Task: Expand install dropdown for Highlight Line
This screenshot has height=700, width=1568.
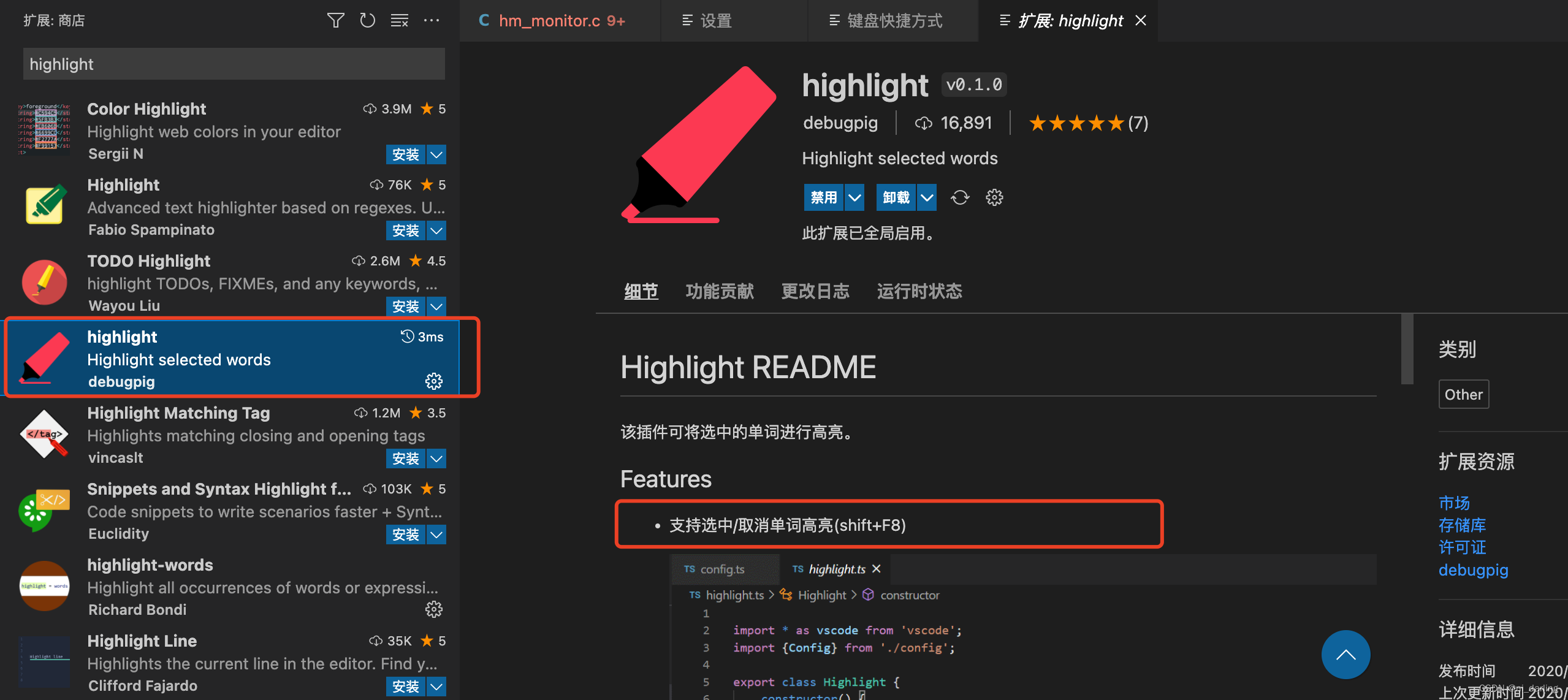Action: click(x=436, y=687)
